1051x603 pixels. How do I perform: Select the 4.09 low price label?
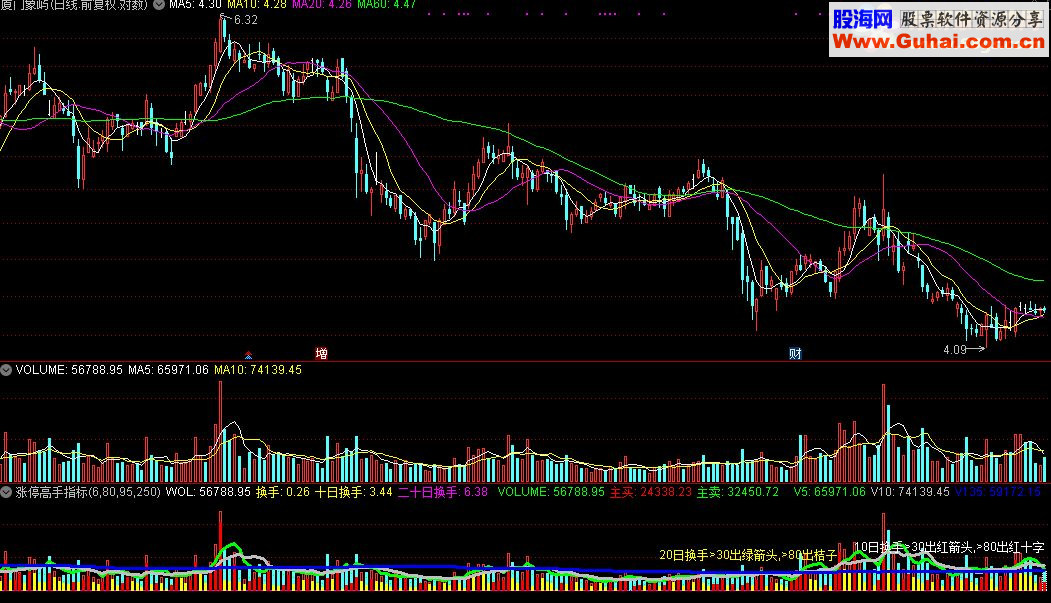(954, 350)
